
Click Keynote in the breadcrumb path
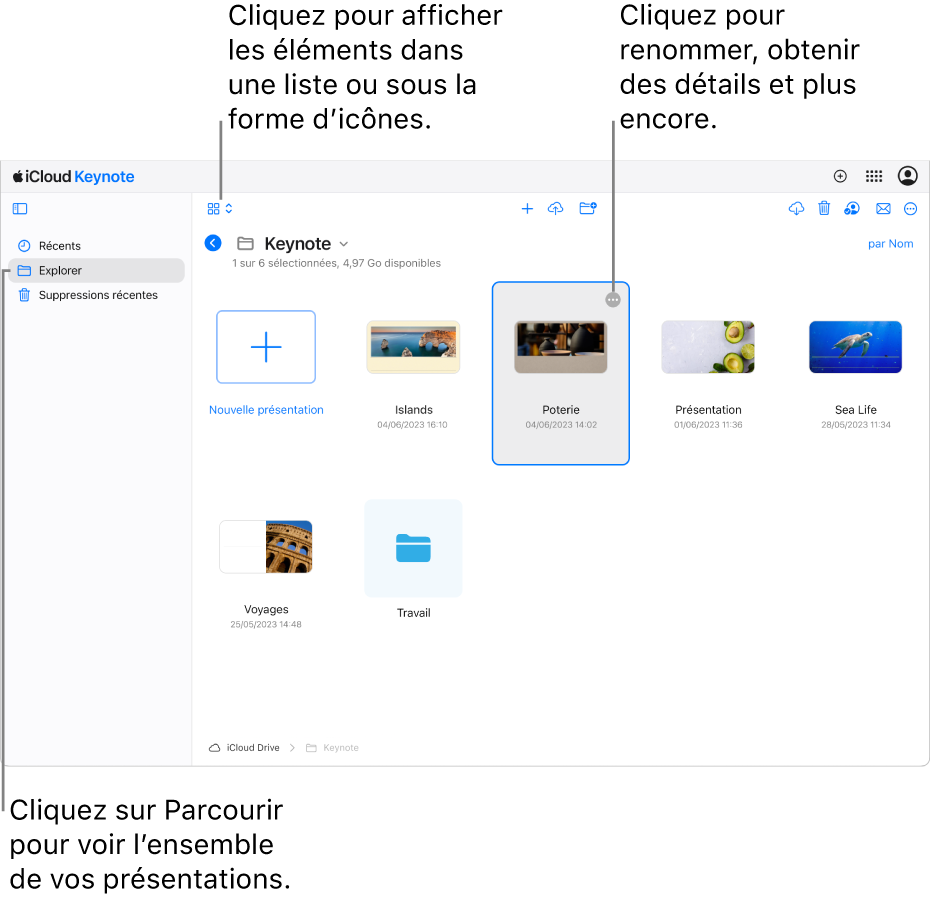(332, 748)
